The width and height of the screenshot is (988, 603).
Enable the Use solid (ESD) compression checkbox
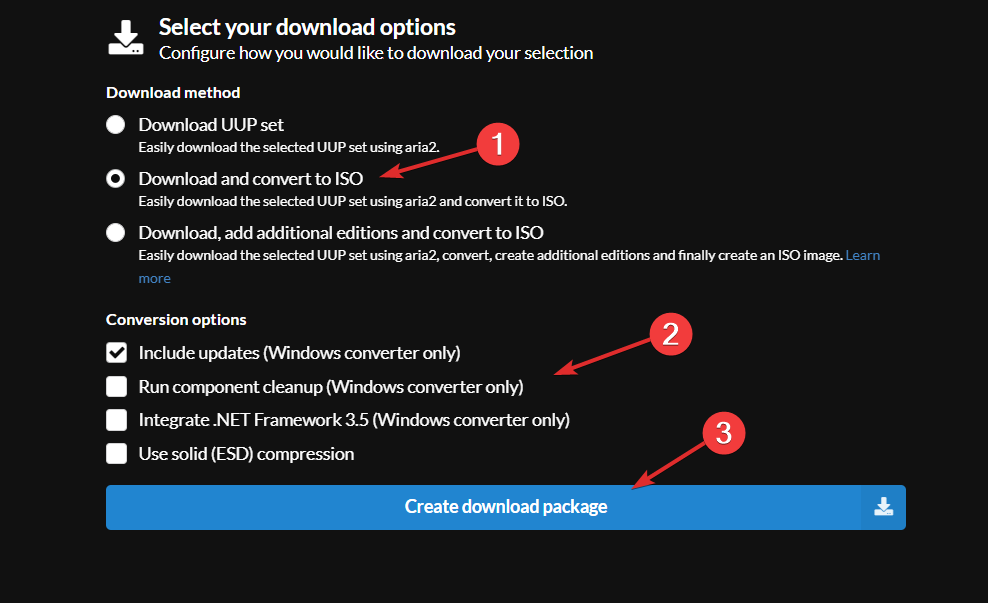pyautogui.click(x=117, y=454)
